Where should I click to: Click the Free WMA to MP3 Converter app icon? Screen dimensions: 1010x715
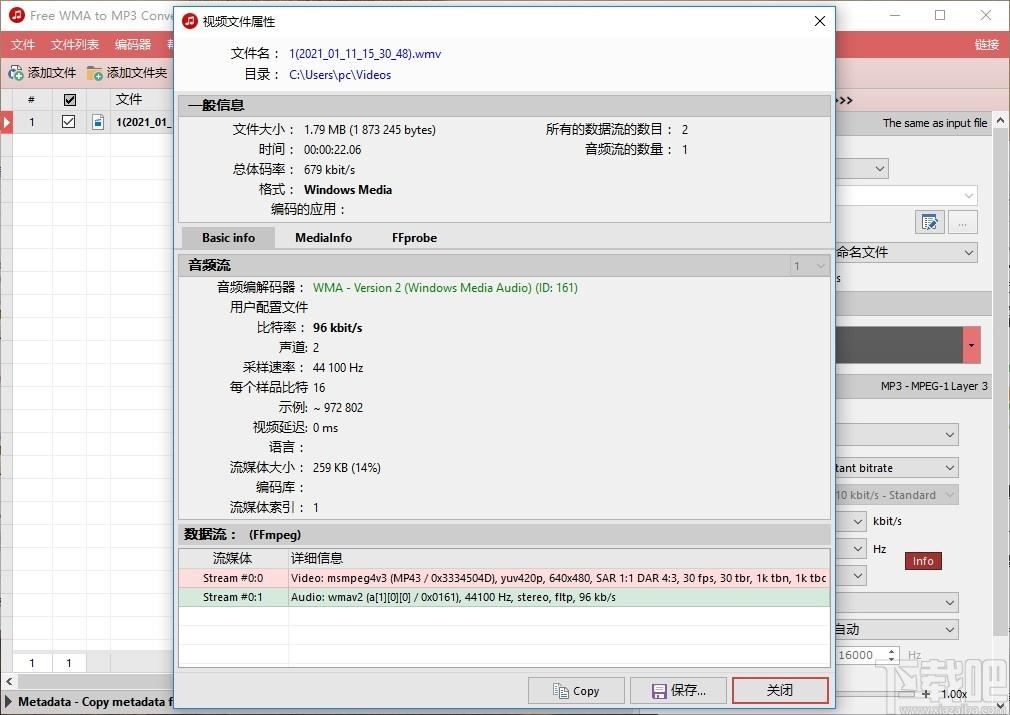coord(17,15)
